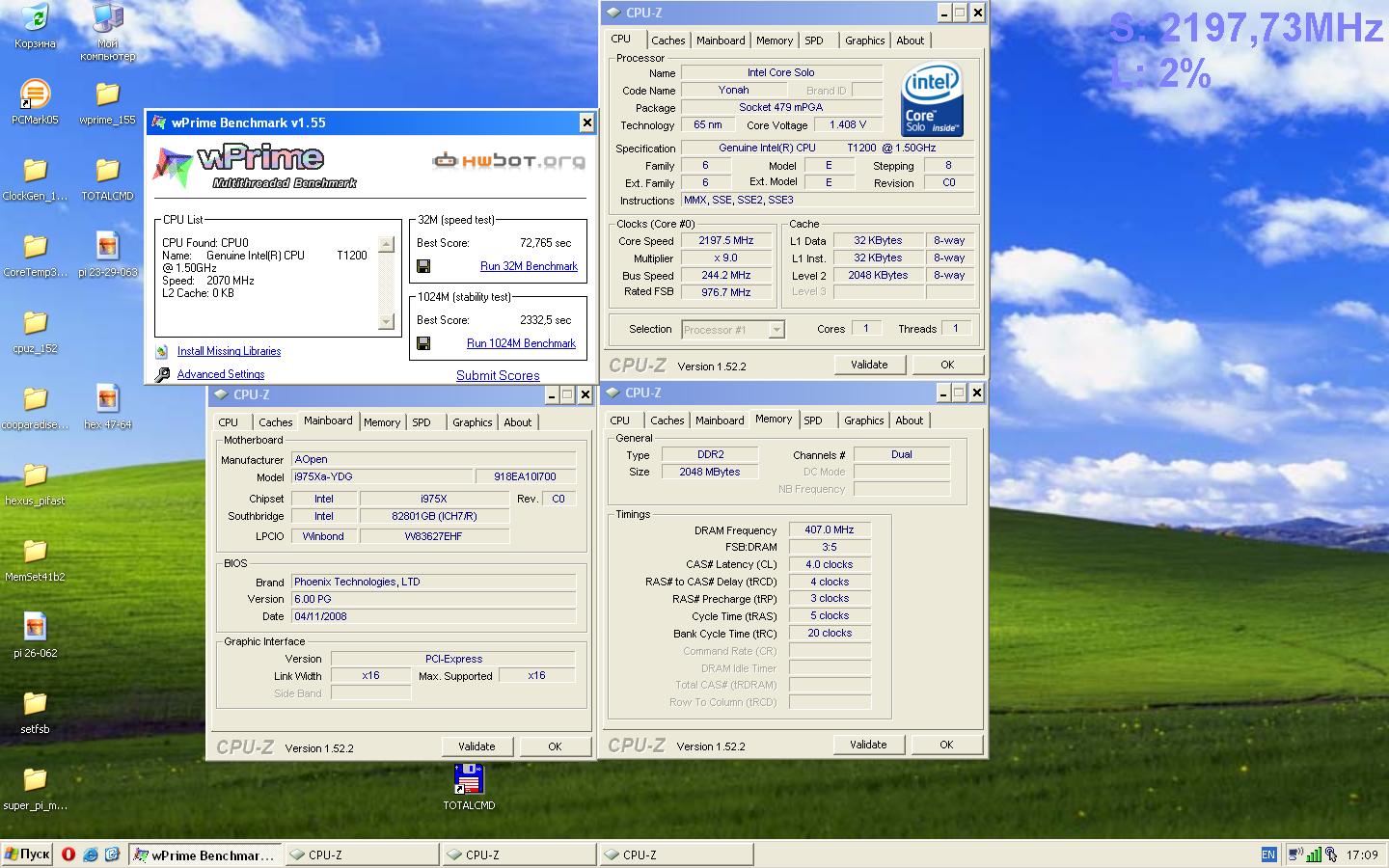Click the Run 1024M Benchmark link
The height and width of the screenshot is (868, 1389).
pyautogui.click(x=521, y=343)
